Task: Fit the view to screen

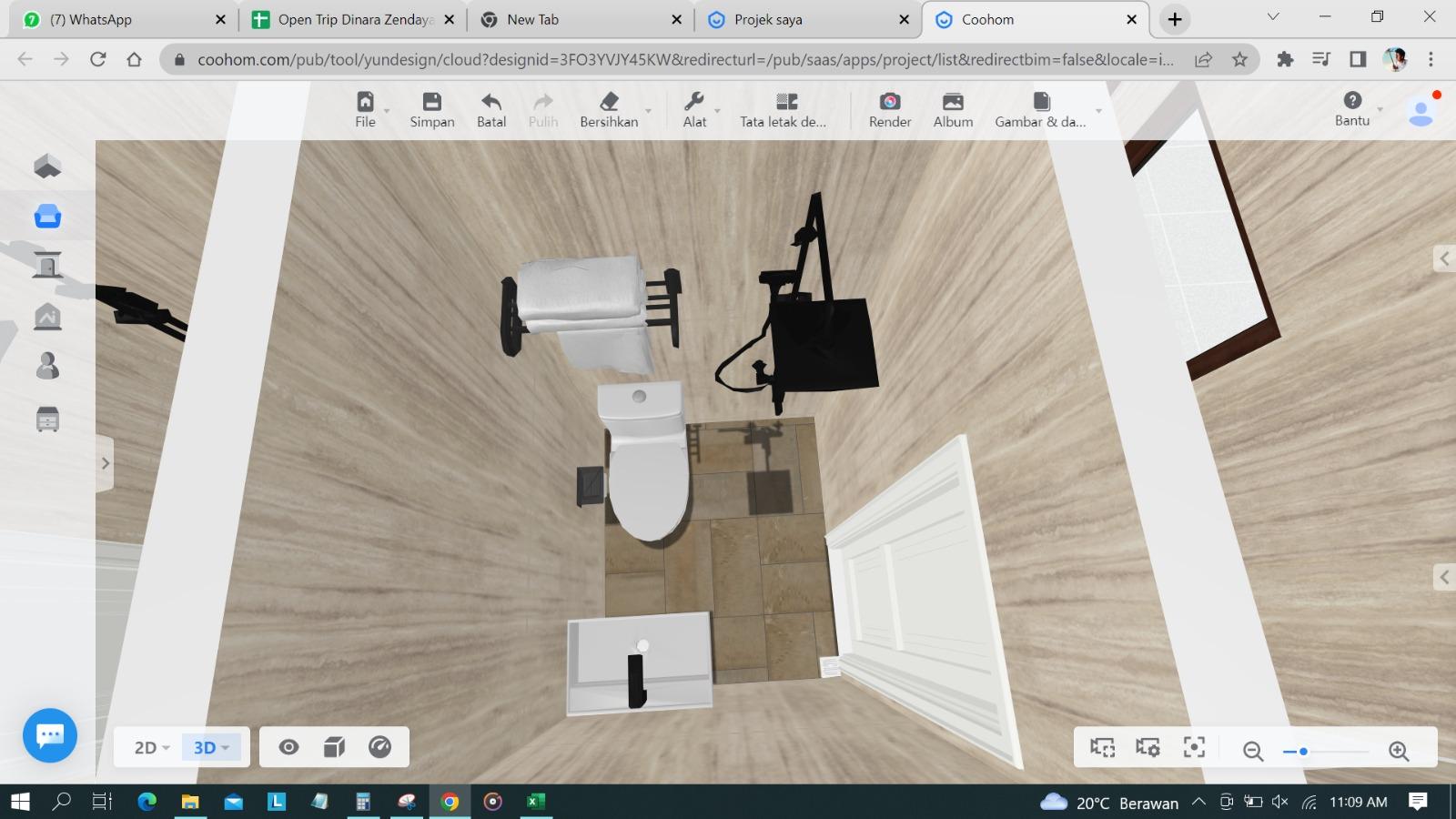Action: [1194, 748]
